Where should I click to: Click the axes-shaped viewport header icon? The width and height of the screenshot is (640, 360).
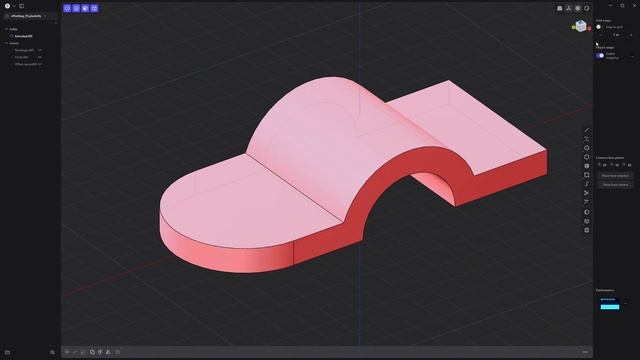coord(569,8)
